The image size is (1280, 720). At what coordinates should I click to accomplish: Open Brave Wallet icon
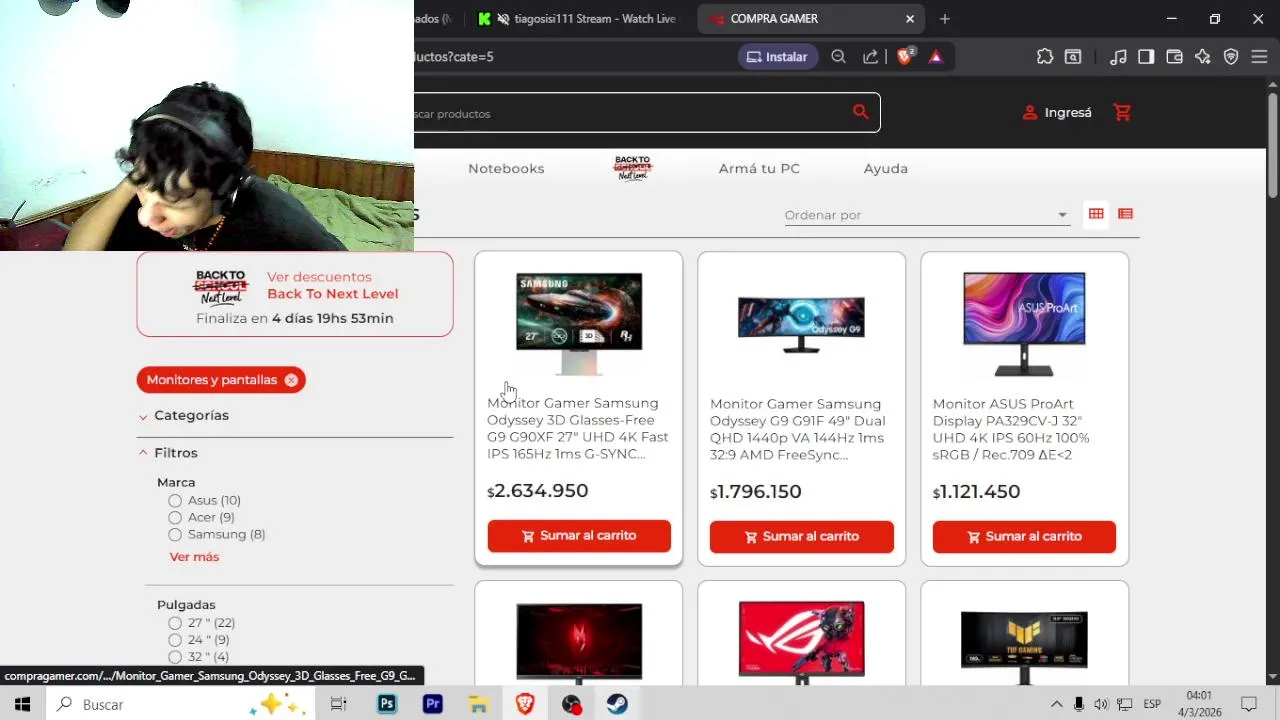coord(1174,57)
